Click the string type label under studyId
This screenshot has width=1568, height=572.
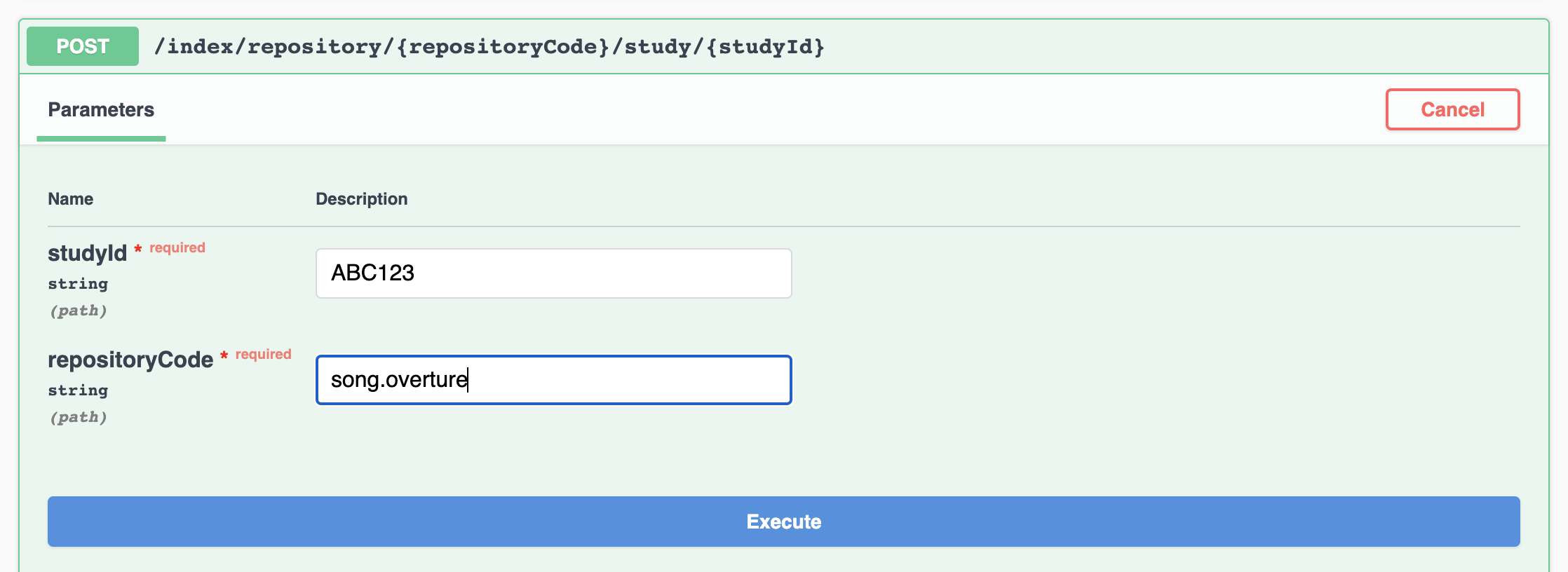click(x=79, y=283)
